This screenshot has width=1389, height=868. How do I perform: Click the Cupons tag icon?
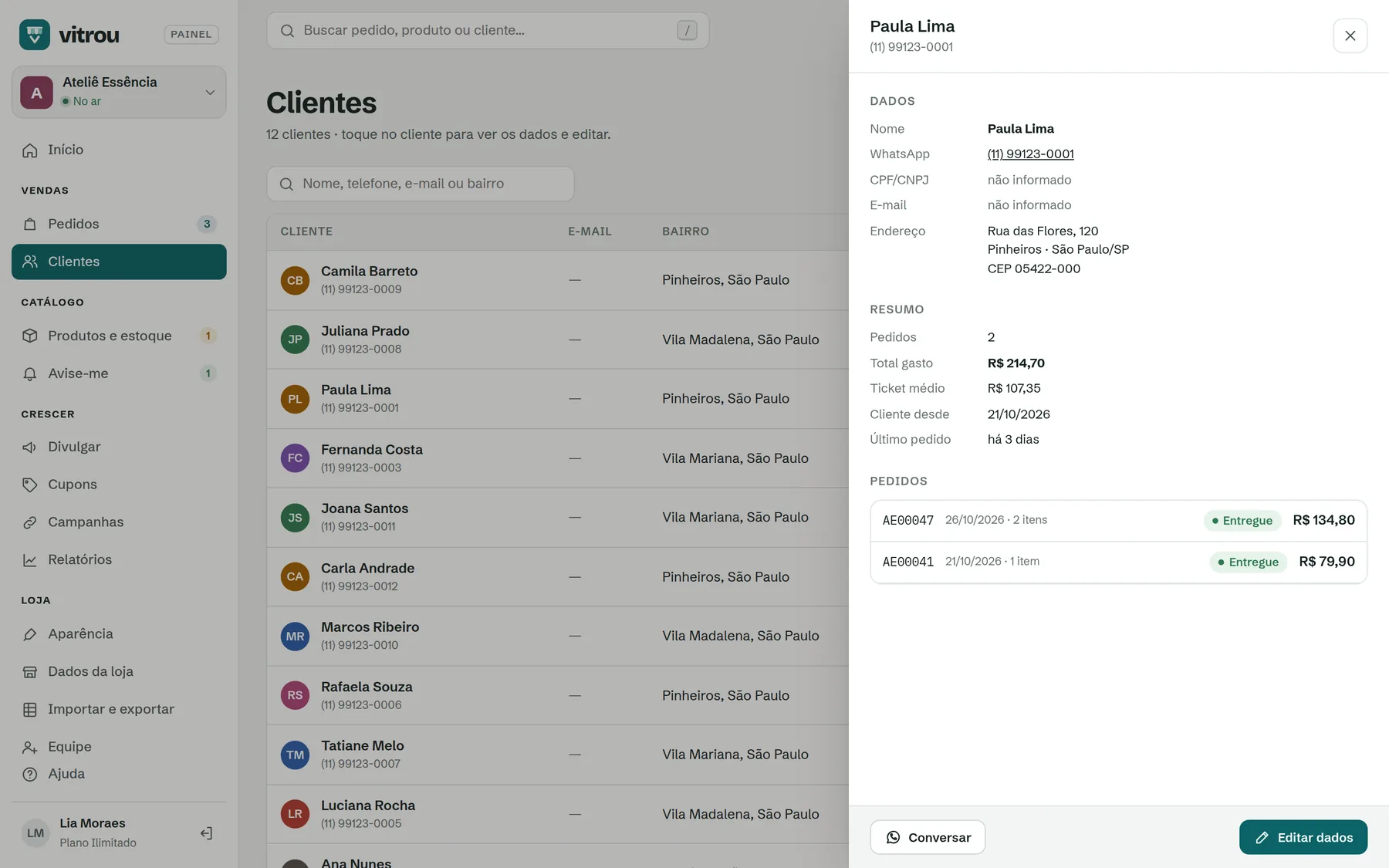(30, 485)
